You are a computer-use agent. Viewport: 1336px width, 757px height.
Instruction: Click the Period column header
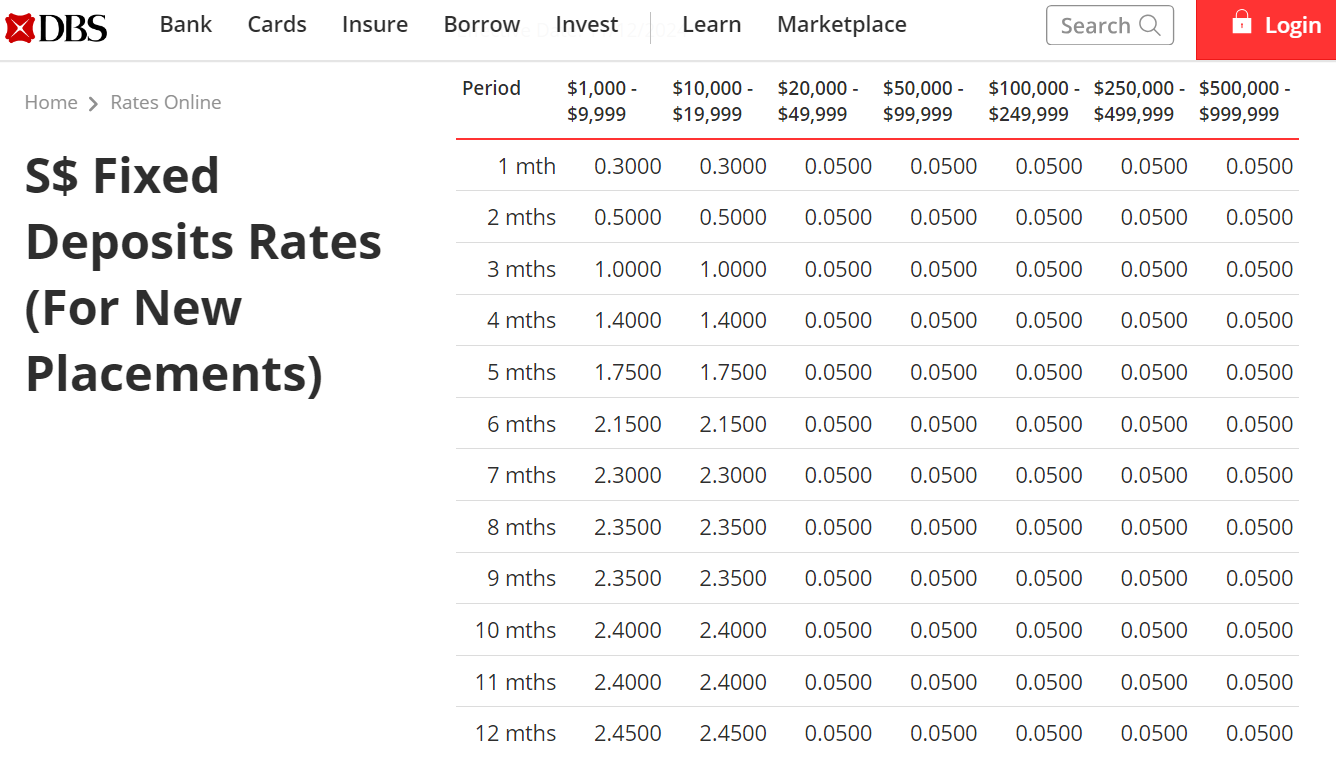pyautogui.click(x=491, y=88)
